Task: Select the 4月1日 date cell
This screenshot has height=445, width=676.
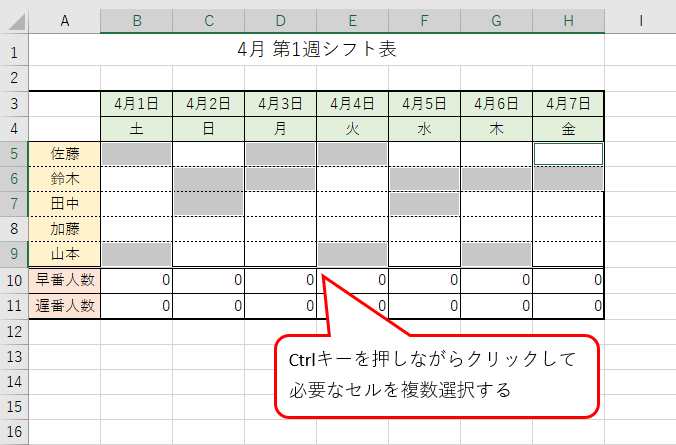Action: pyautogui.click(x=136, y=103)
